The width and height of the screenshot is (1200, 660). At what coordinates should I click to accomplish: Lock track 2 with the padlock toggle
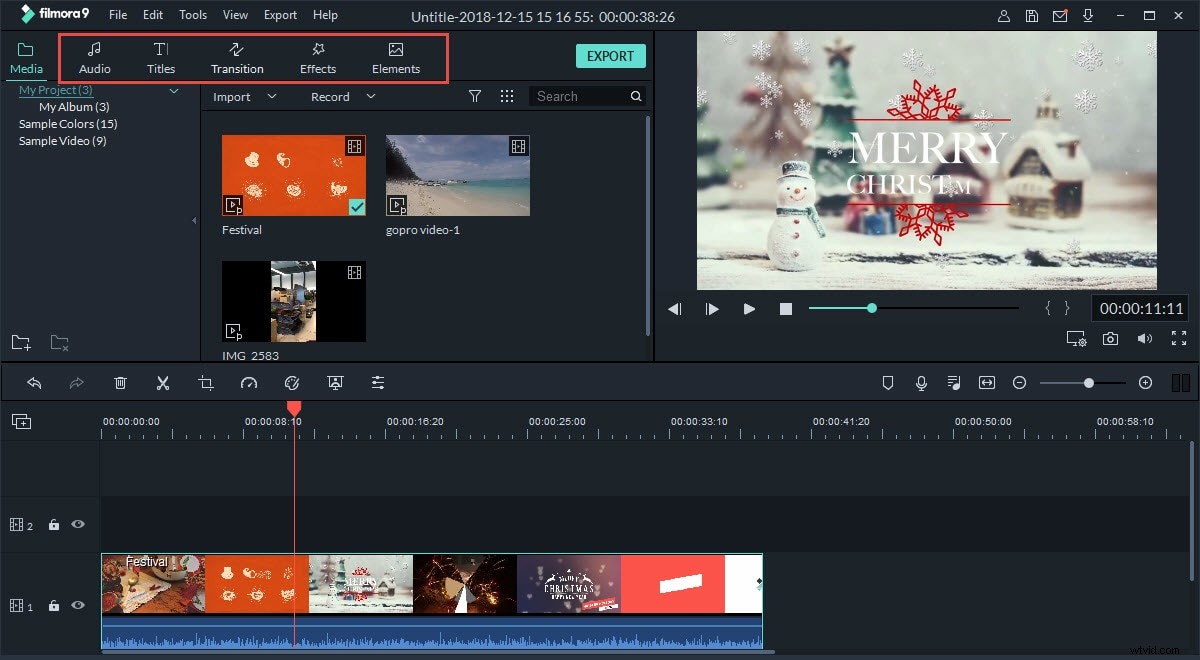pos(54,524)
